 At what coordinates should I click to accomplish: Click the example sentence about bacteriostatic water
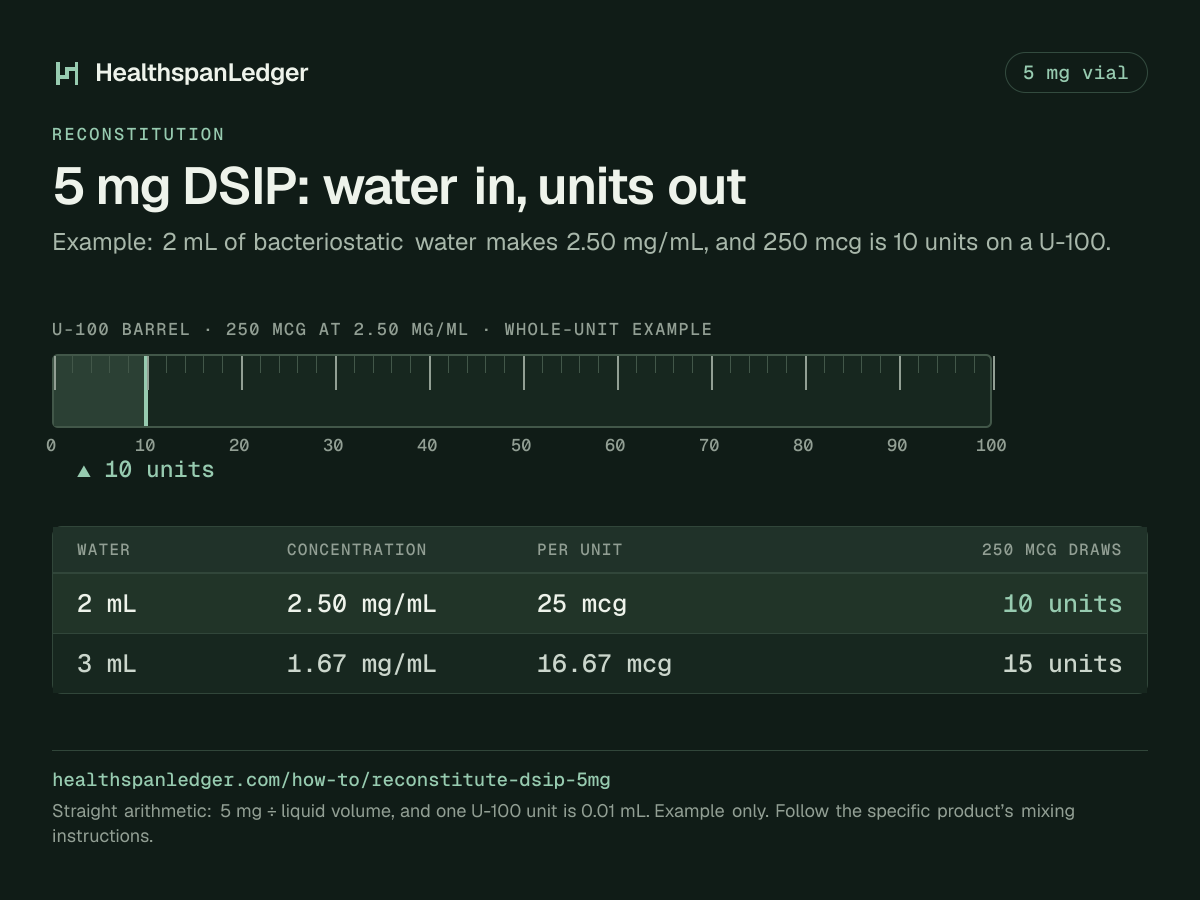pos(581,242)
